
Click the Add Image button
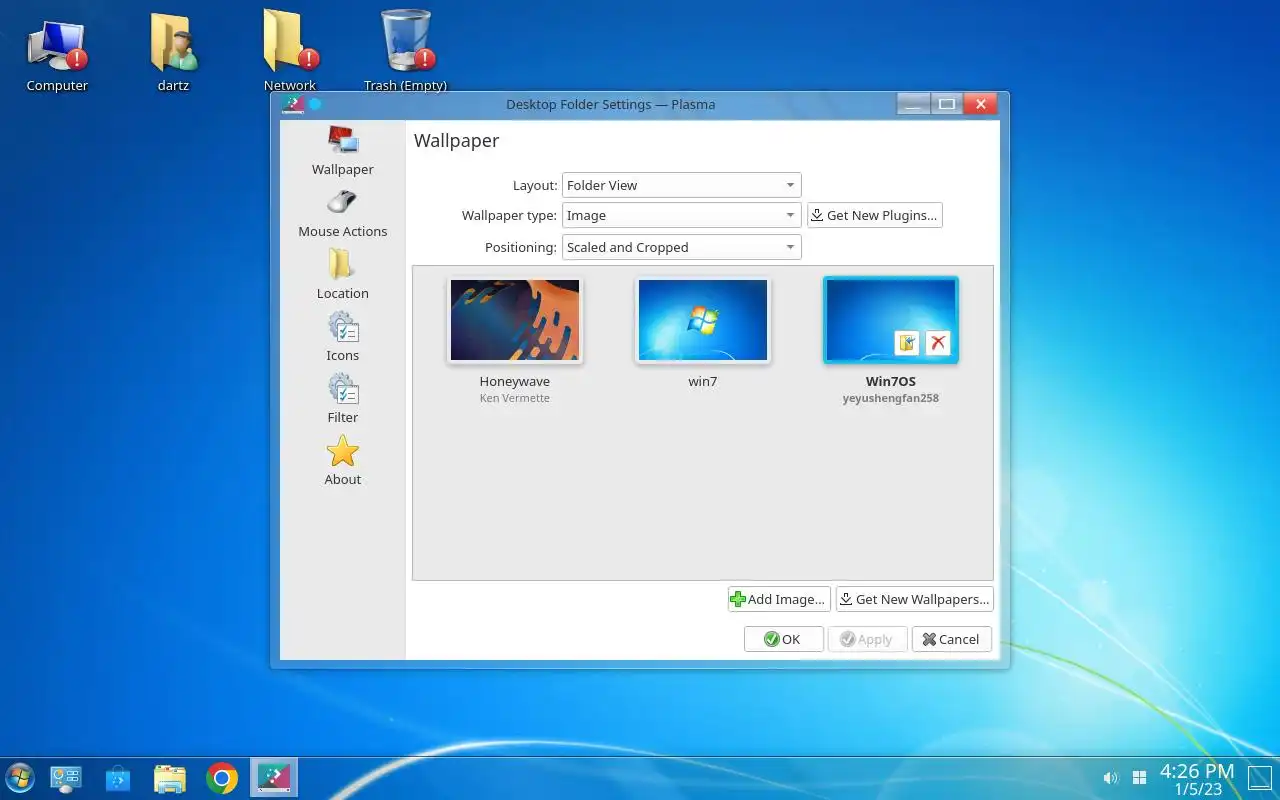tap(779, 599)
